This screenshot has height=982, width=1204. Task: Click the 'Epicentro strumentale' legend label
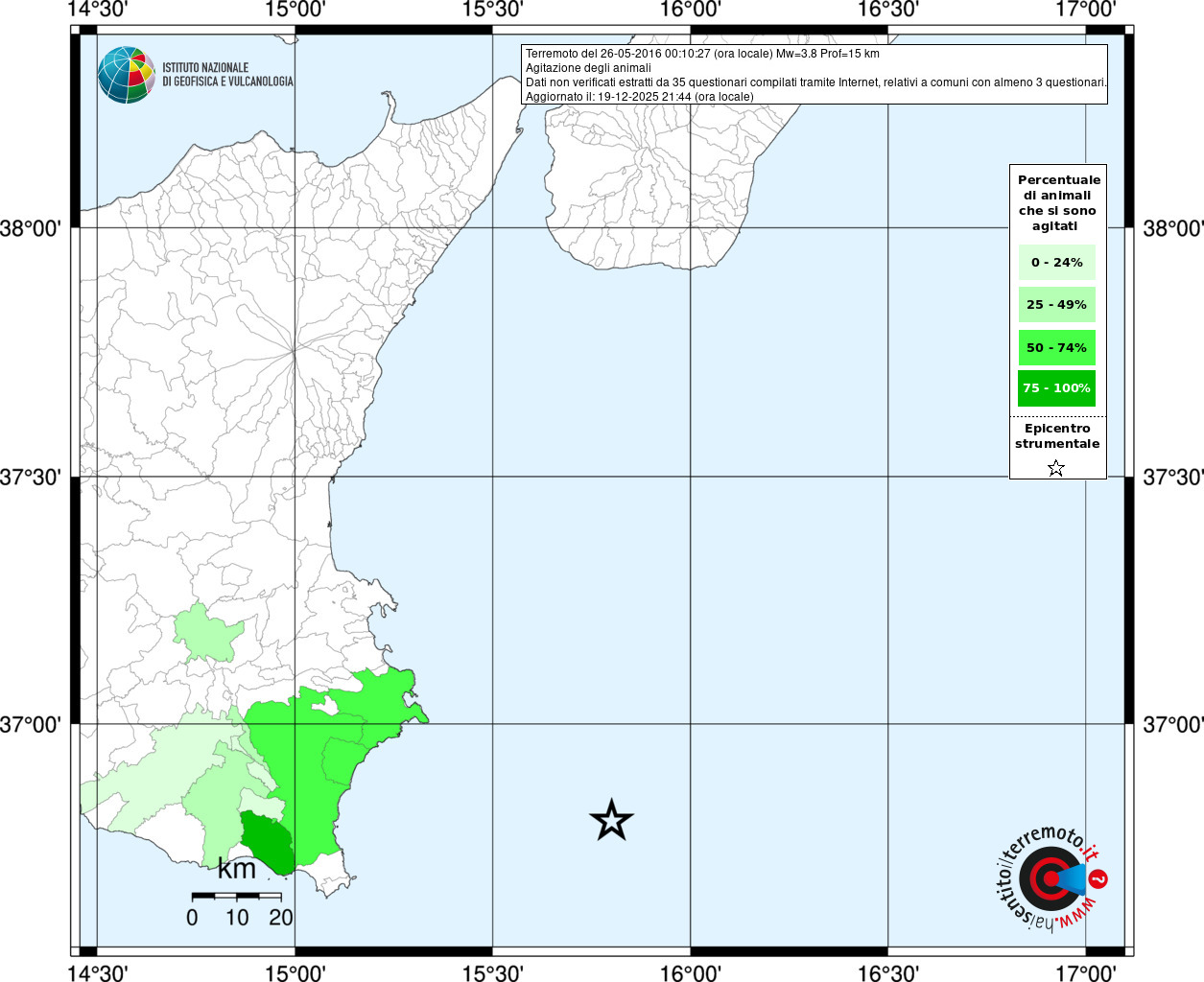point(1056,435)
